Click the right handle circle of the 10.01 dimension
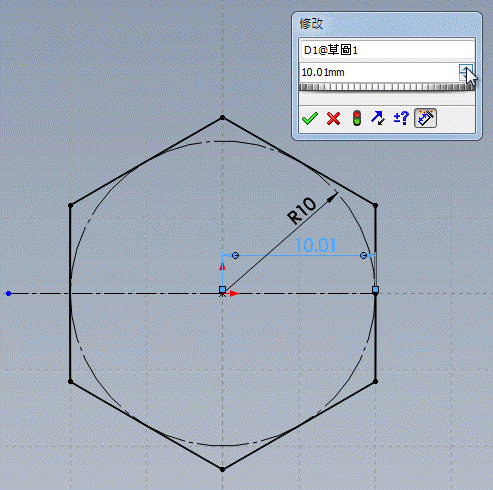 pos(363,255)
